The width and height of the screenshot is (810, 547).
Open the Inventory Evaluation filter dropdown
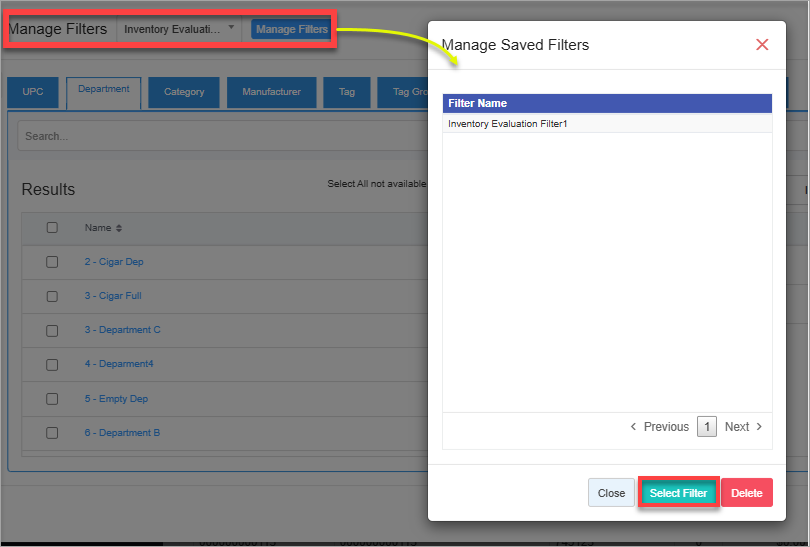coord(179,29)
